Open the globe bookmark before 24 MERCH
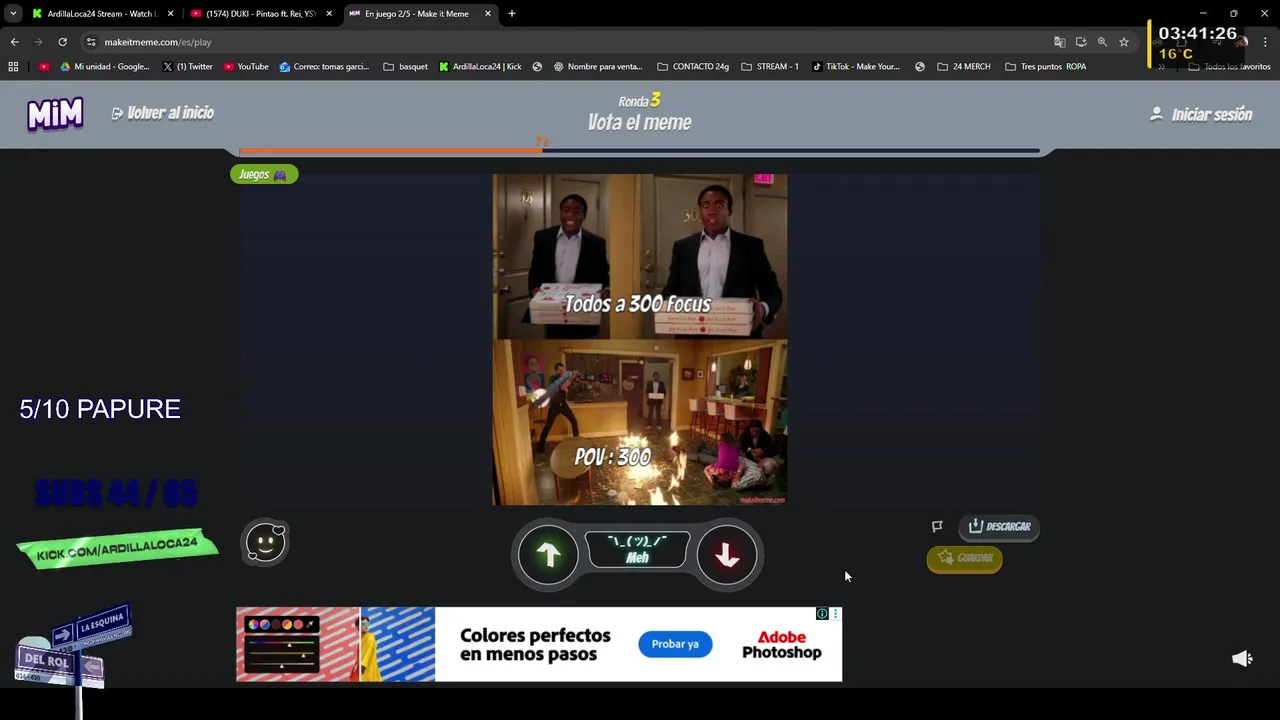 click(920, 67)
